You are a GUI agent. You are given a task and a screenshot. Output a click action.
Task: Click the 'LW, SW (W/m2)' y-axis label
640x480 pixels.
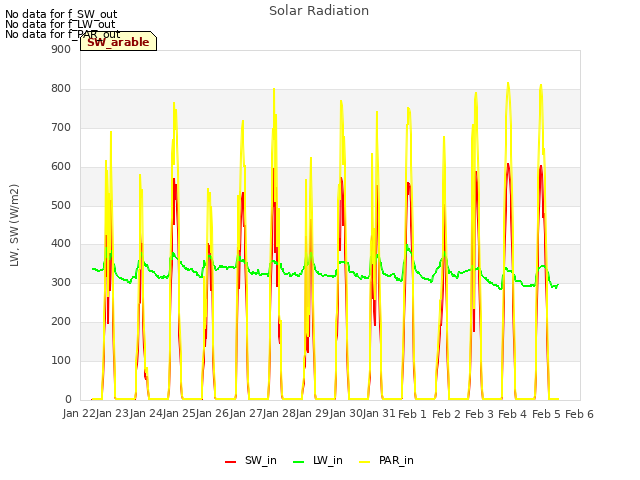click(x=14, y=225)
